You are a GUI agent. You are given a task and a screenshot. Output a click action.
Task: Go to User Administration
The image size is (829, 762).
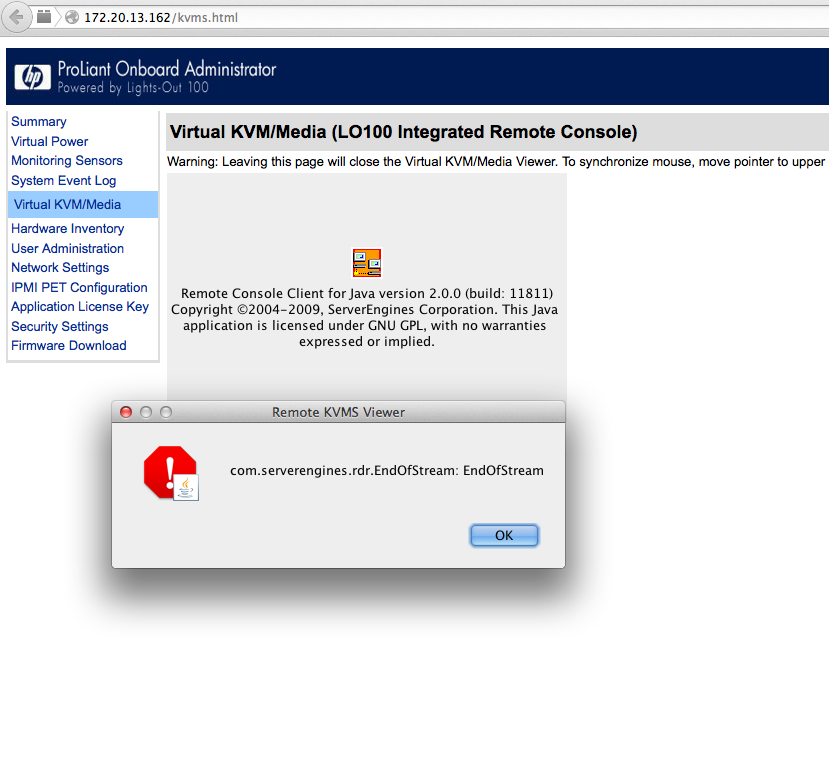tap(67, 249)
